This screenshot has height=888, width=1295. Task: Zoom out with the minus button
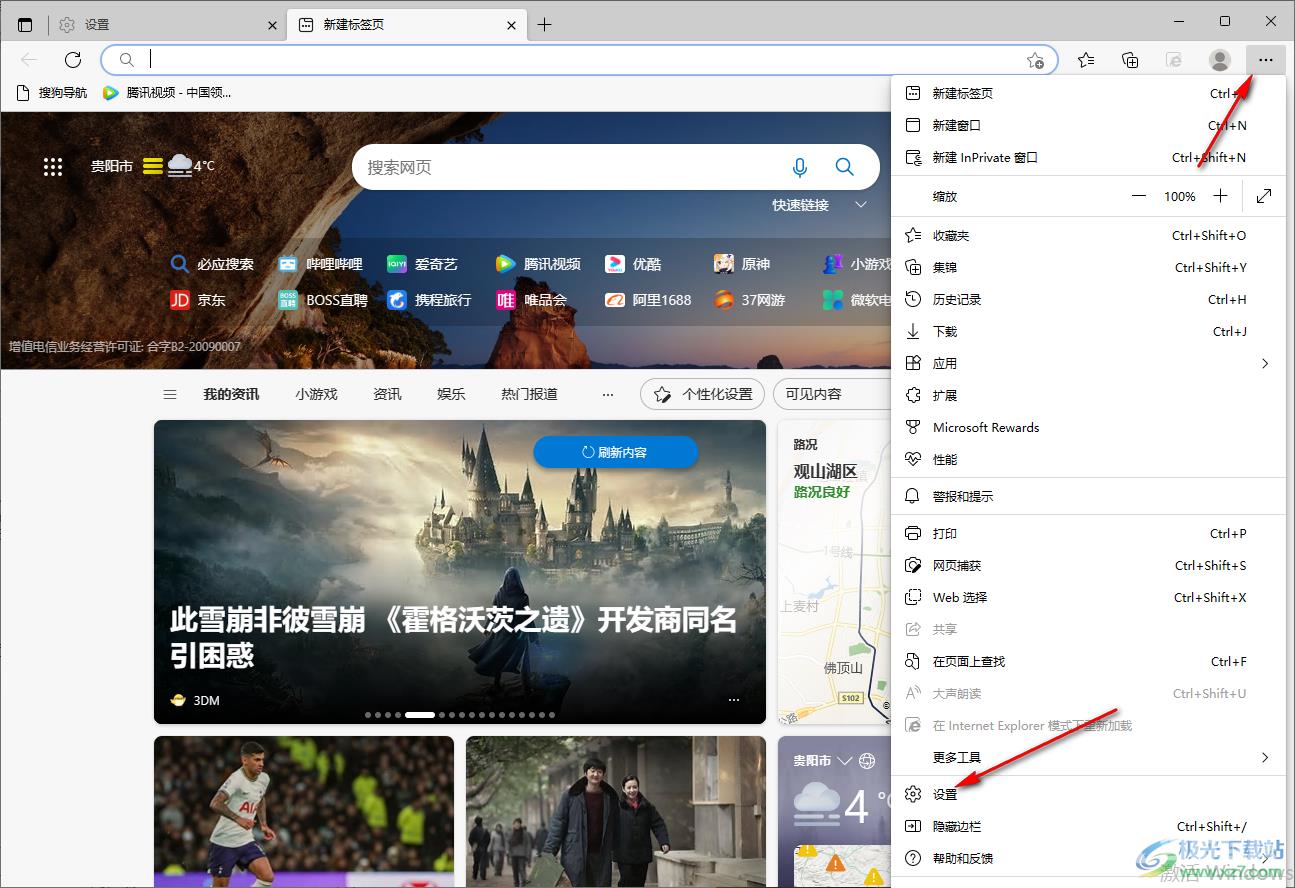tap(1139, 196)
